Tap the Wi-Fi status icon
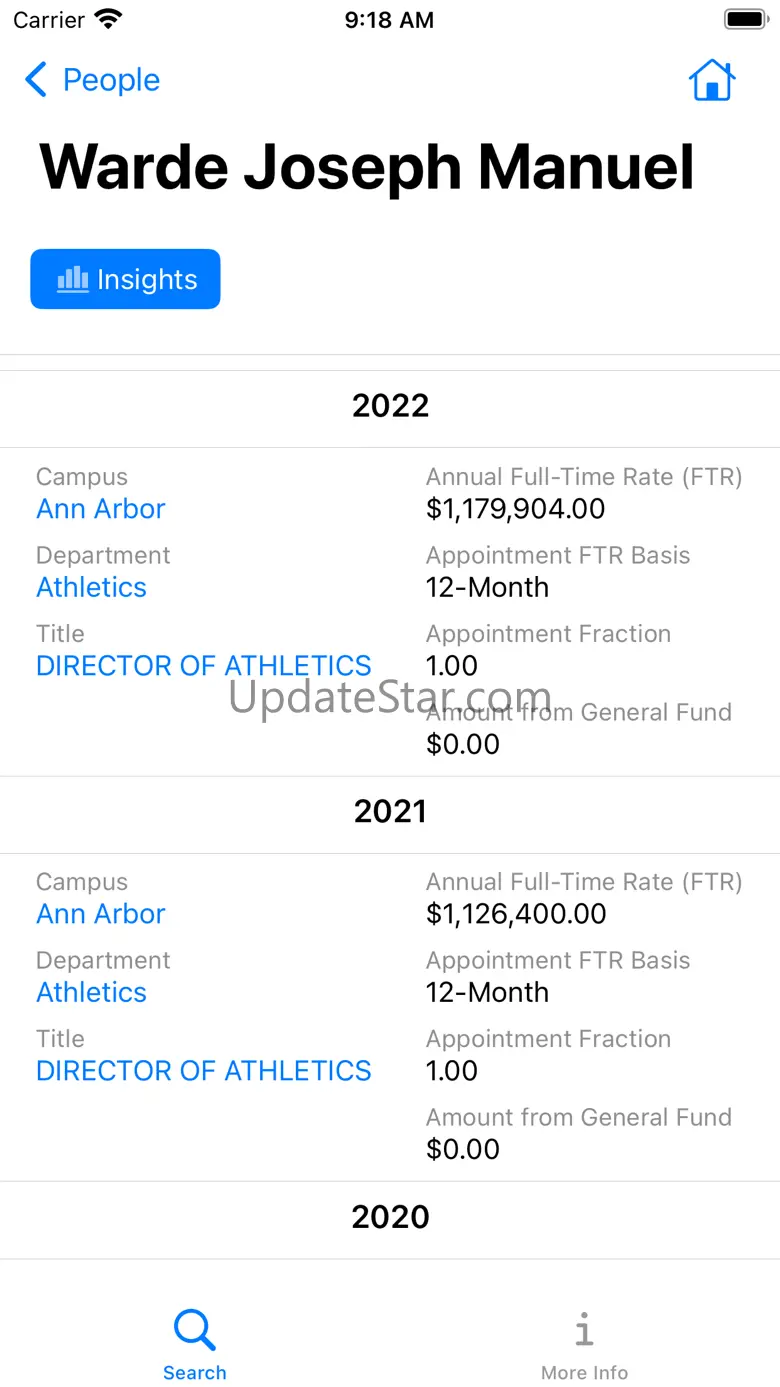Image resolution: width=780 pixels, height=1387 pixels. (x=107, y=19)
